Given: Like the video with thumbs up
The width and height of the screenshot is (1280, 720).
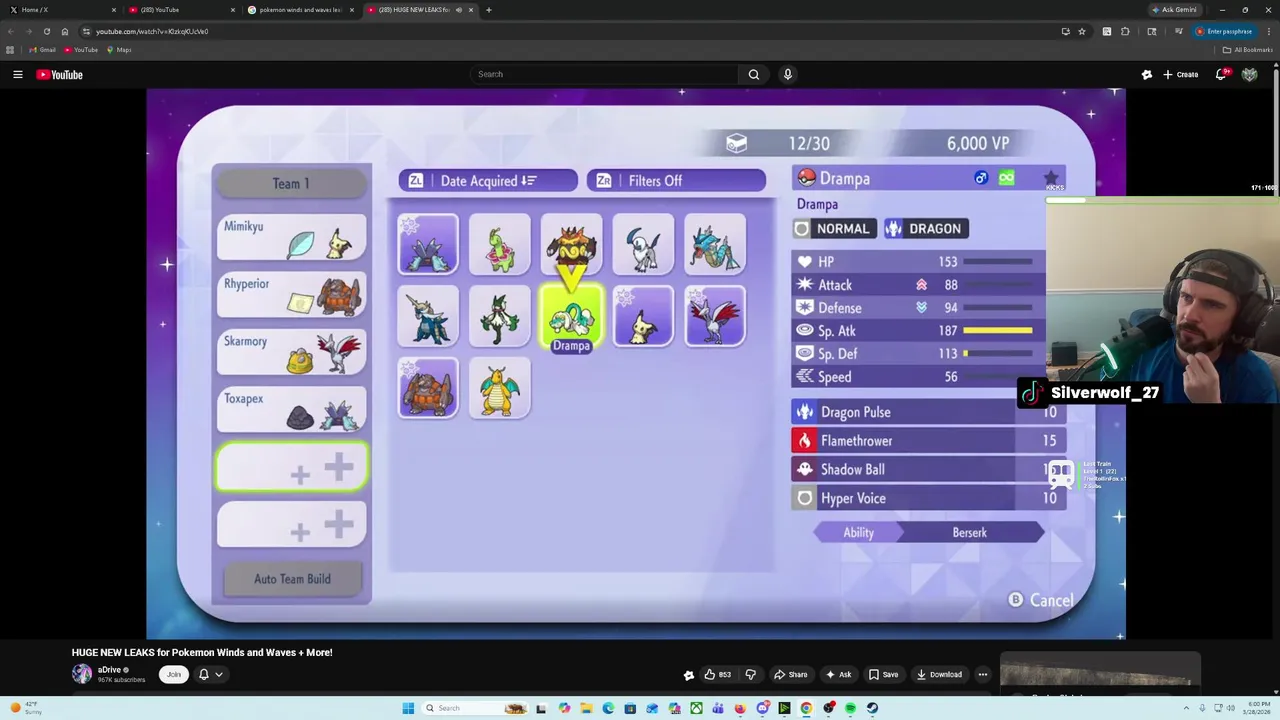Looking at the screenshot, I should pos(718,675).
